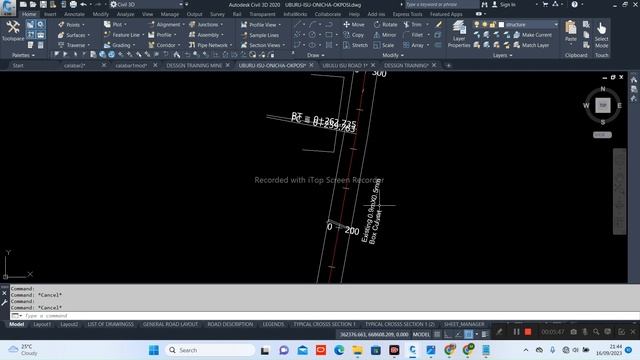Click the Undo arrow in quick access toolbar
Image resolution: width=640 pixels, height=360 pixels.
83,4
